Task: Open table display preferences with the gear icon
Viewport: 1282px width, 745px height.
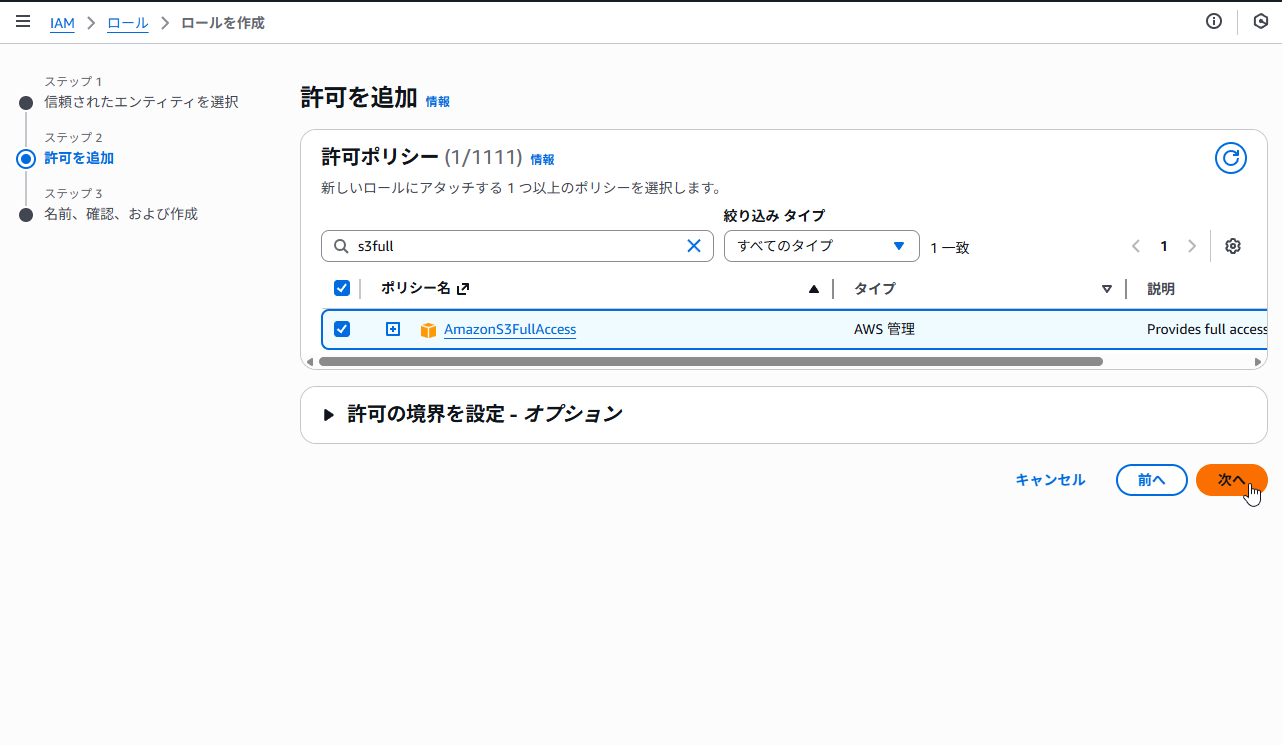Action: [x=1233, y=245]
